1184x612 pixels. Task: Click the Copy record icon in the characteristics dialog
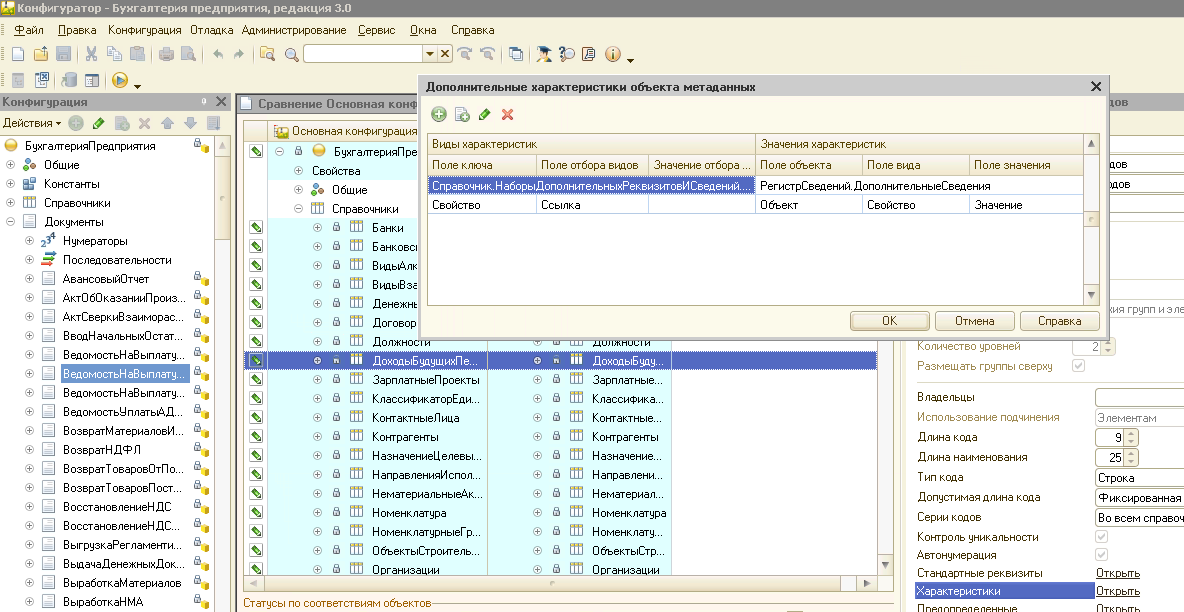coord(462,115)
